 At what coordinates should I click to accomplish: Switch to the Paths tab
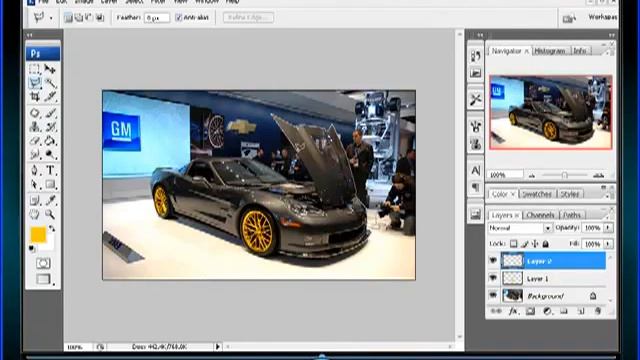pos(572,215)
